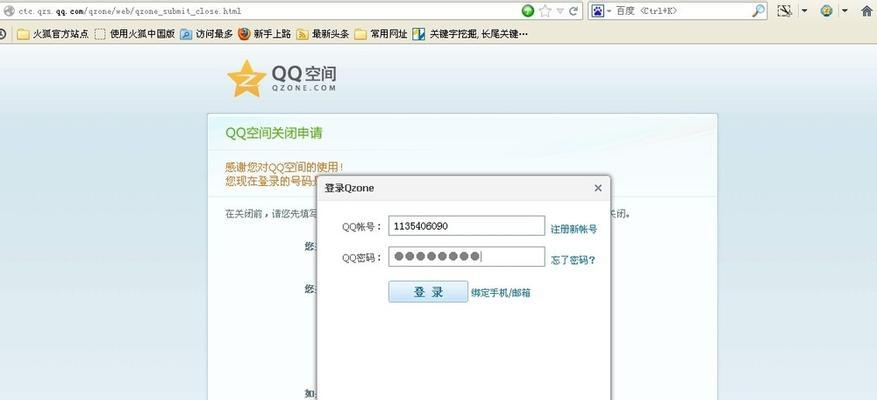Click the QQ空间关闭申请 heading text
Viewport: 877px width, 400px height.
click(274, 133)
